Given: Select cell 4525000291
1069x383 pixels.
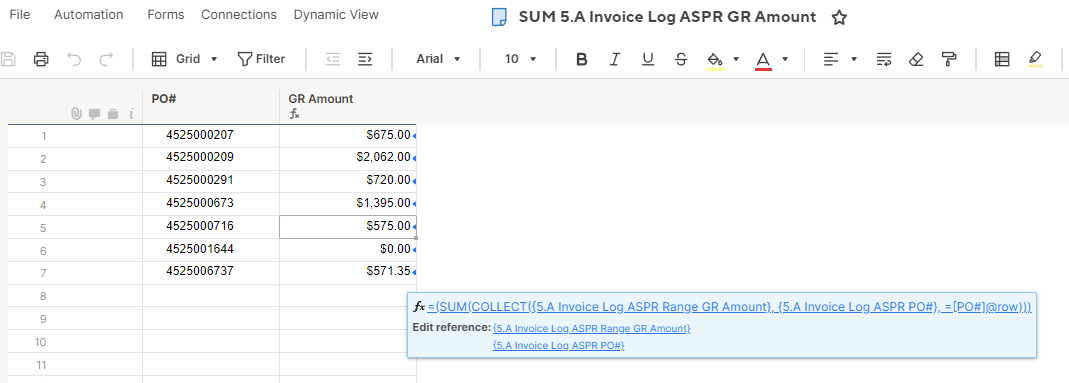Looking at the screenshot, I should click(x=211, y=182).
